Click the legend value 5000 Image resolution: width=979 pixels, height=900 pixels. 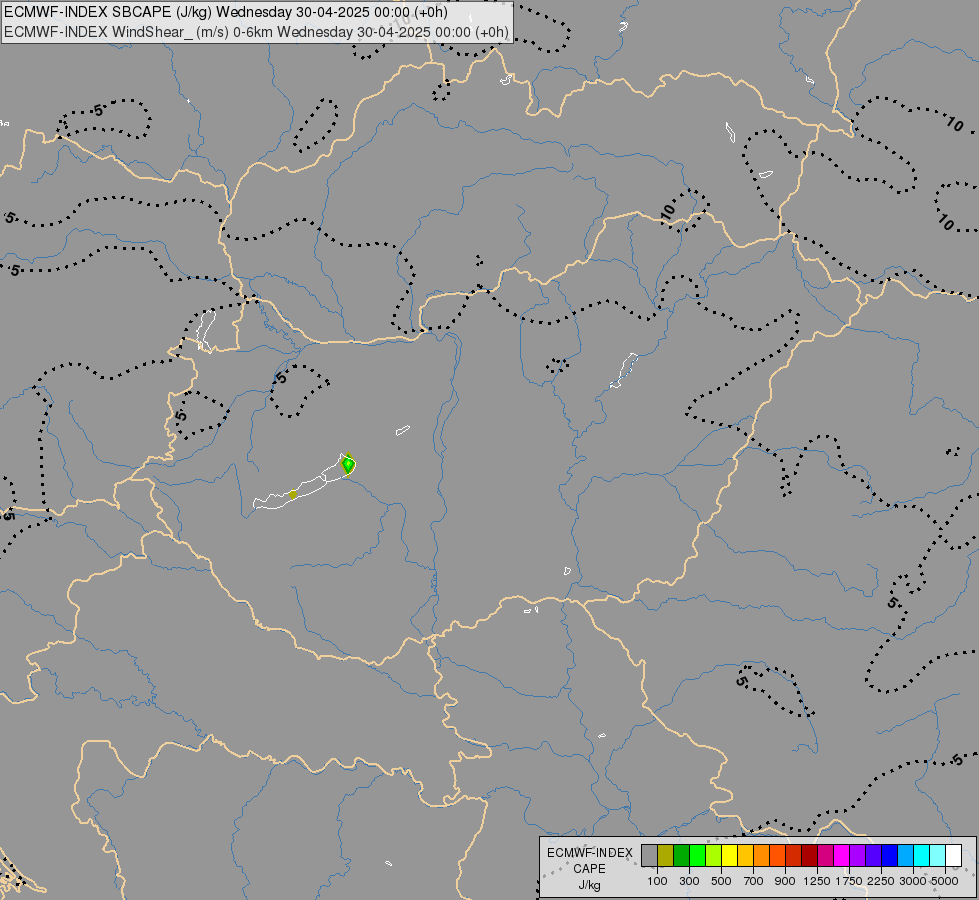[945, 881]
